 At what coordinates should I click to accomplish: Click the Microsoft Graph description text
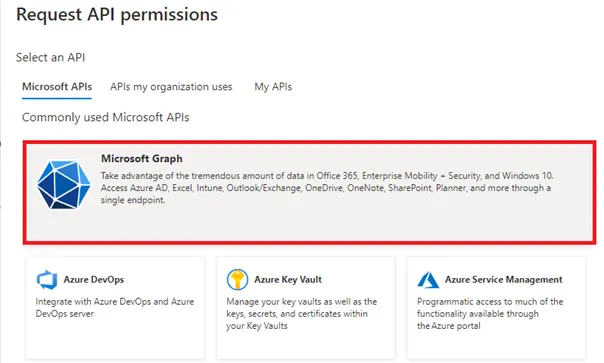coord(327,188)
